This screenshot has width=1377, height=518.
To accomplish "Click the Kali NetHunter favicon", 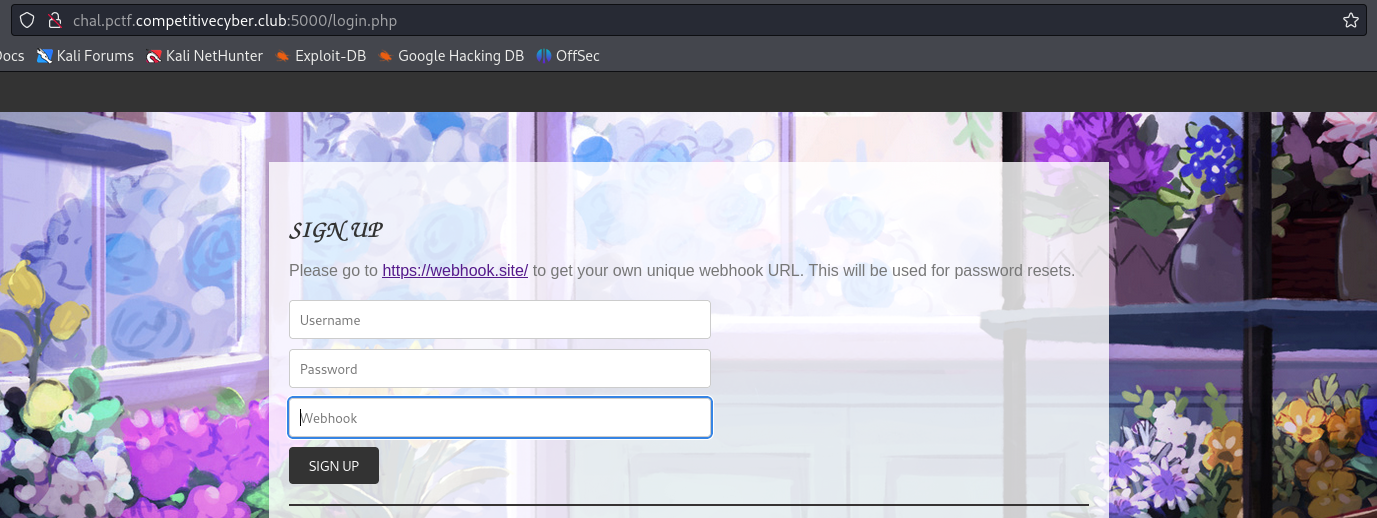I will point(153,56).
